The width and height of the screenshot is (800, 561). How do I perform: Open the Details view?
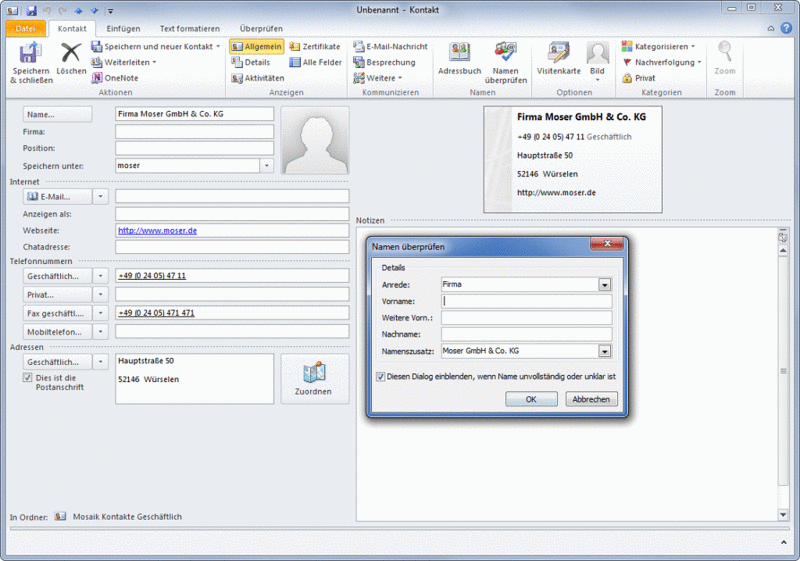(251, 62)
